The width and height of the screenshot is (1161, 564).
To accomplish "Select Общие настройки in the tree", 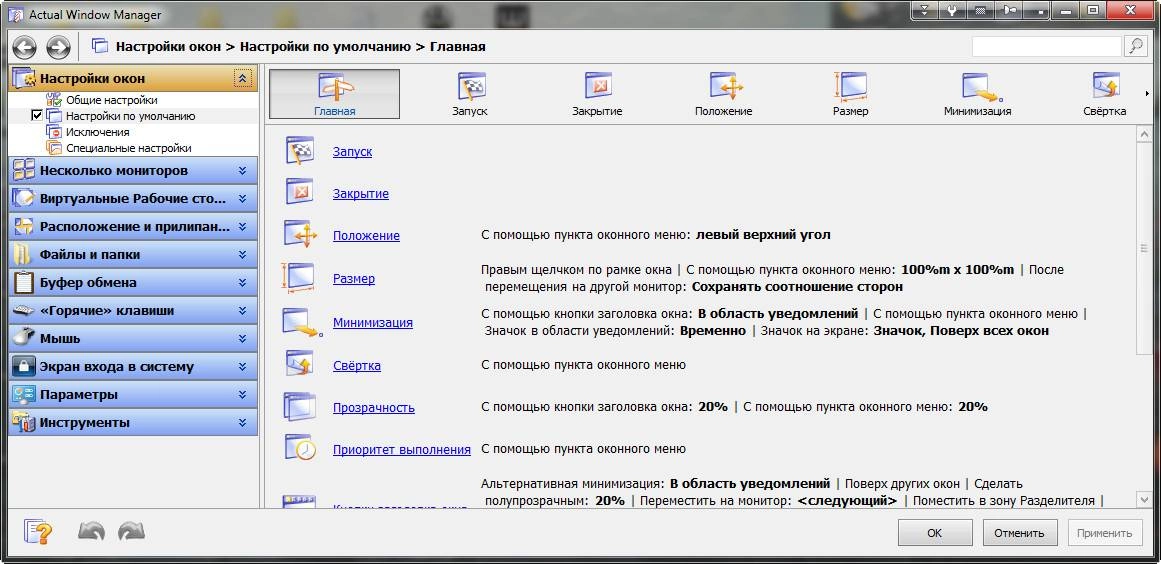I will [x=111, y=100].
